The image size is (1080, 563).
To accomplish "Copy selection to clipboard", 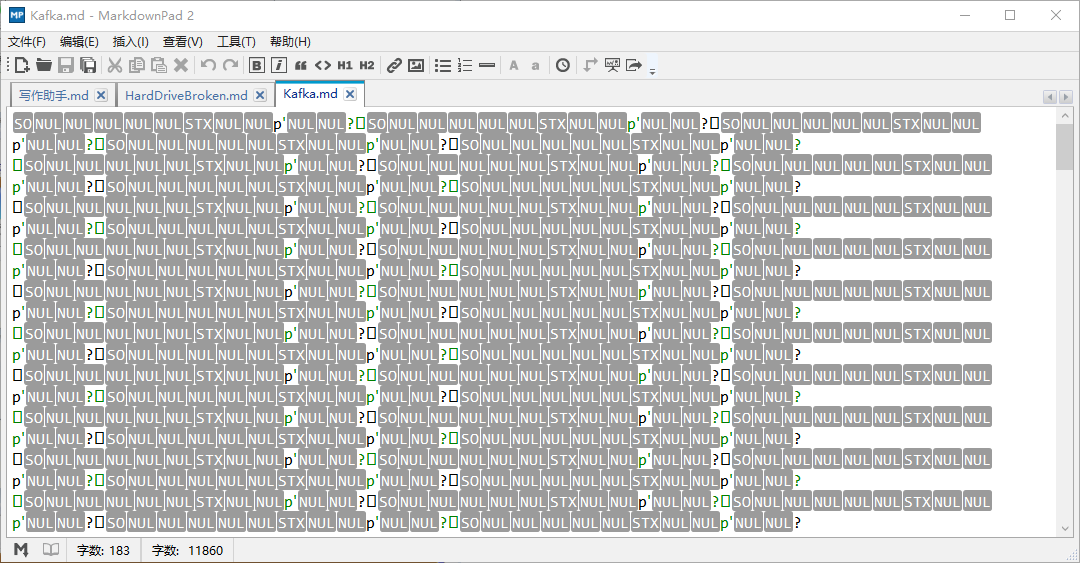I will (x=137, y=65).
